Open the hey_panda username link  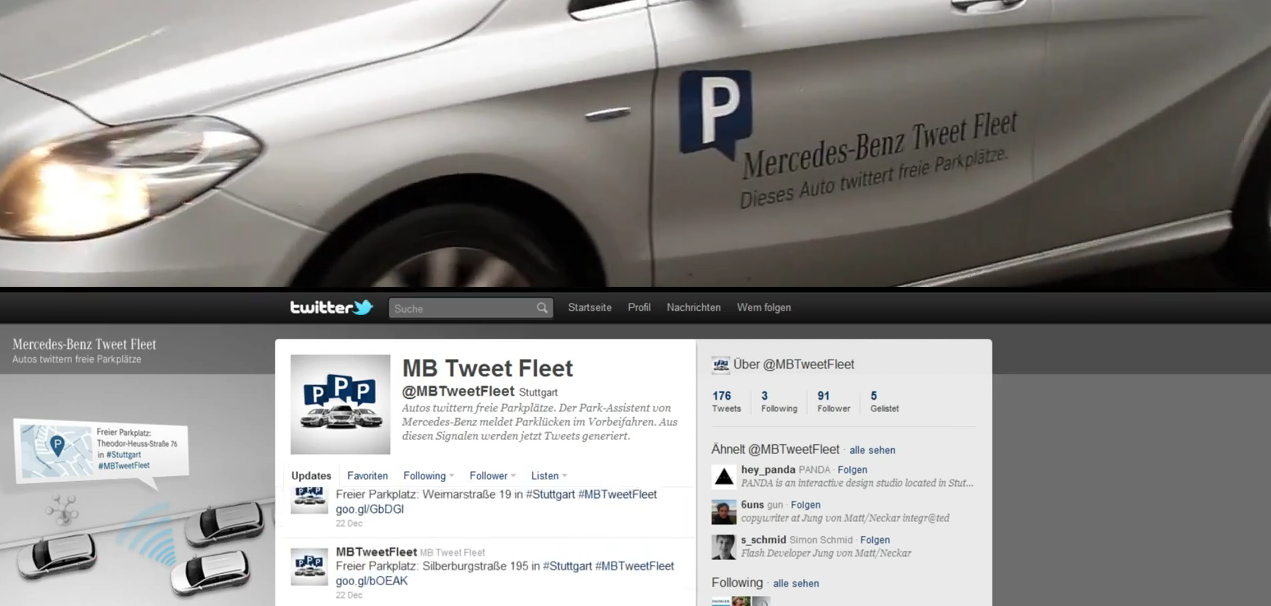[x=768, y=470]
